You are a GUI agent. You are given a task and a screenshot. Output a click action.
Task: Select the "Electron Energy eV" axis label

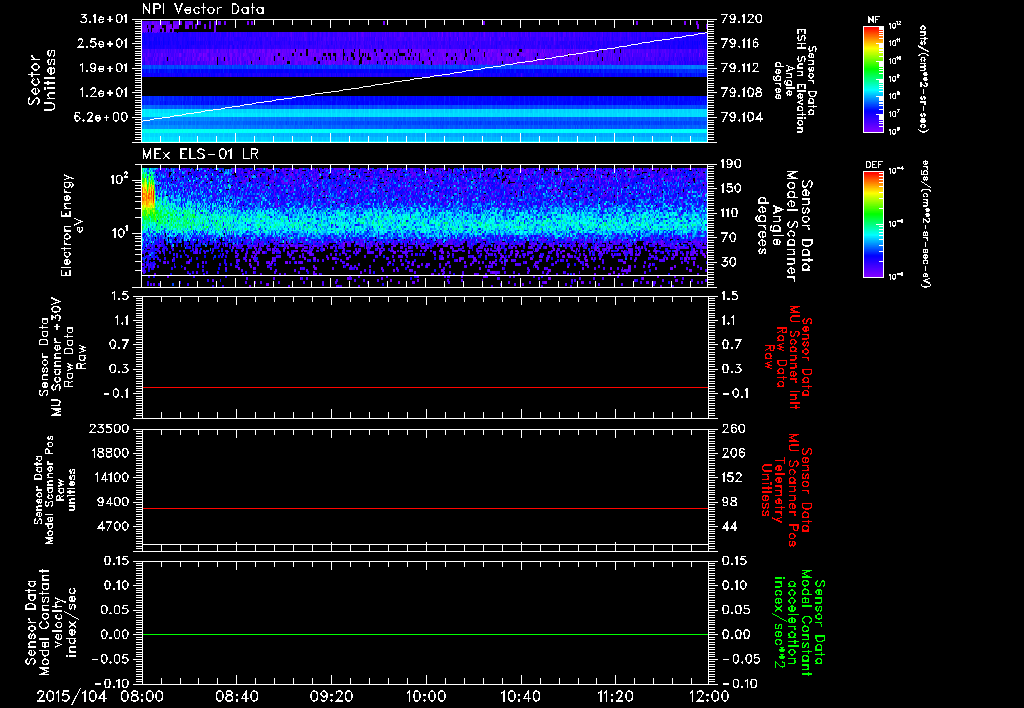[x=72, y=225]
